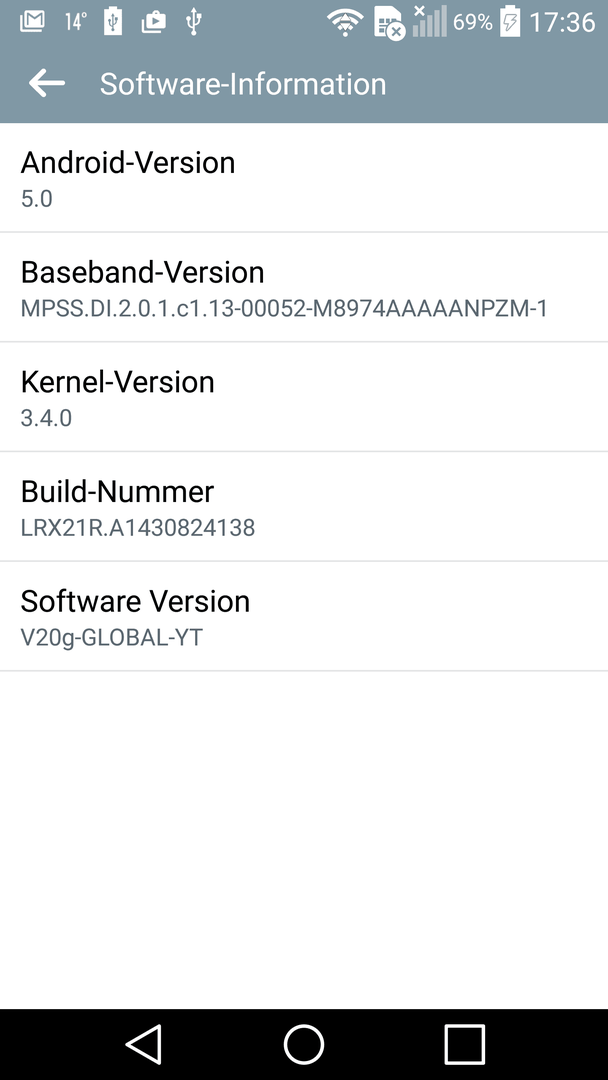The image size is (608, 1080).
Task: Select the Android-Version entry
Action: coord(304,178)
